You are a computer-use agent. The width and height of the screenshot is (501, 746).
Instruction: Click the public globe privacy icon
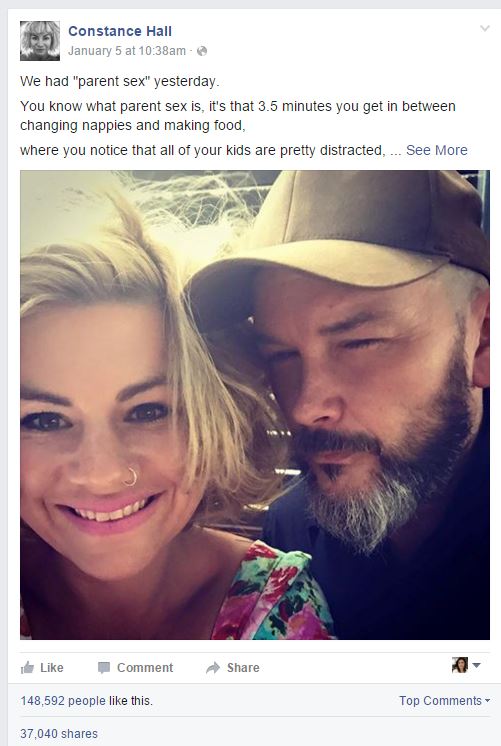tap(202, 51)
